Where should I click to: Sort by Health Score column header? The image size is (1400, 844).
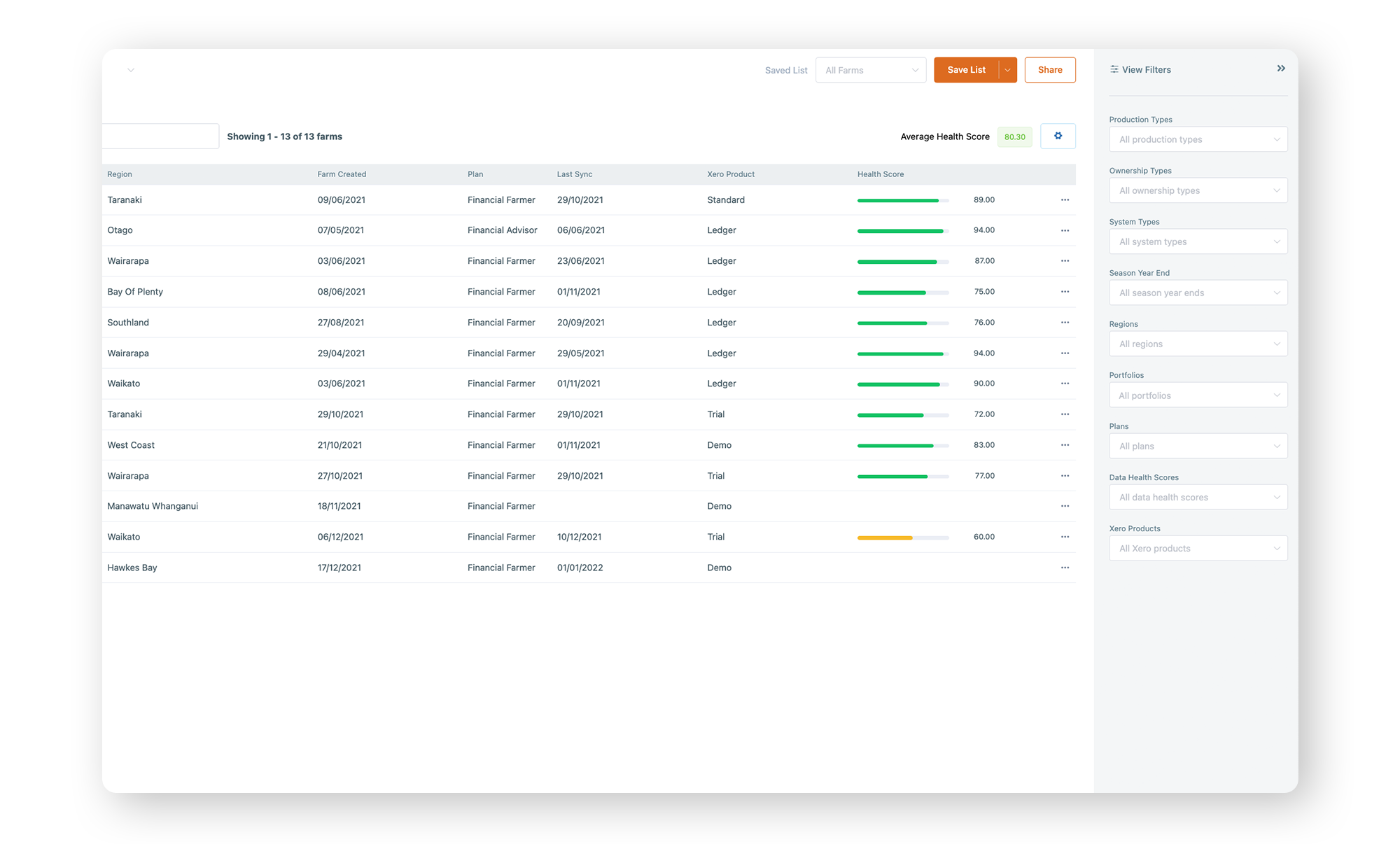pyautogui.click(x=881, y=174)
